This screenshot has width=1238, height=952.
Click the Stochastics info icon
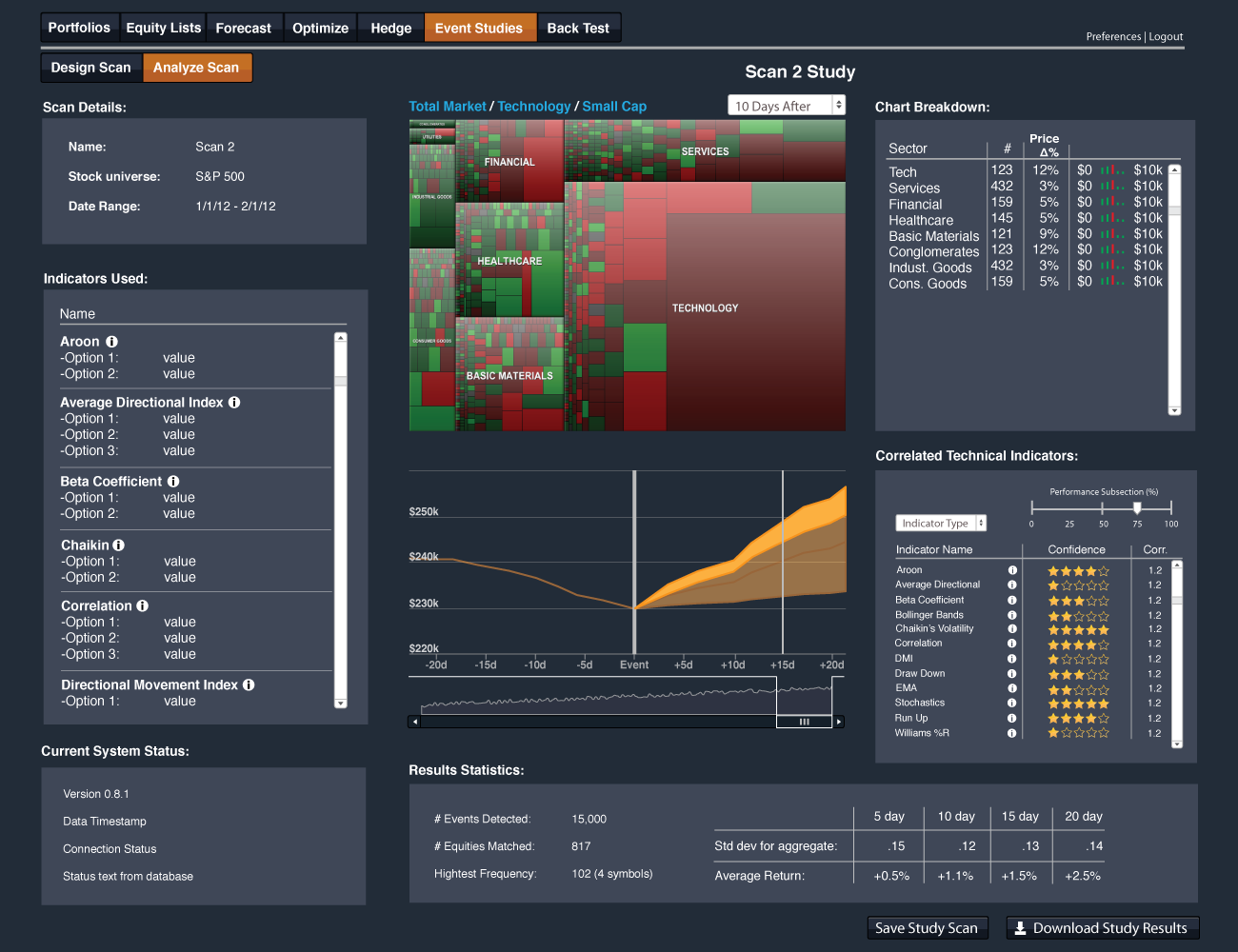[x=1012, y=703]
